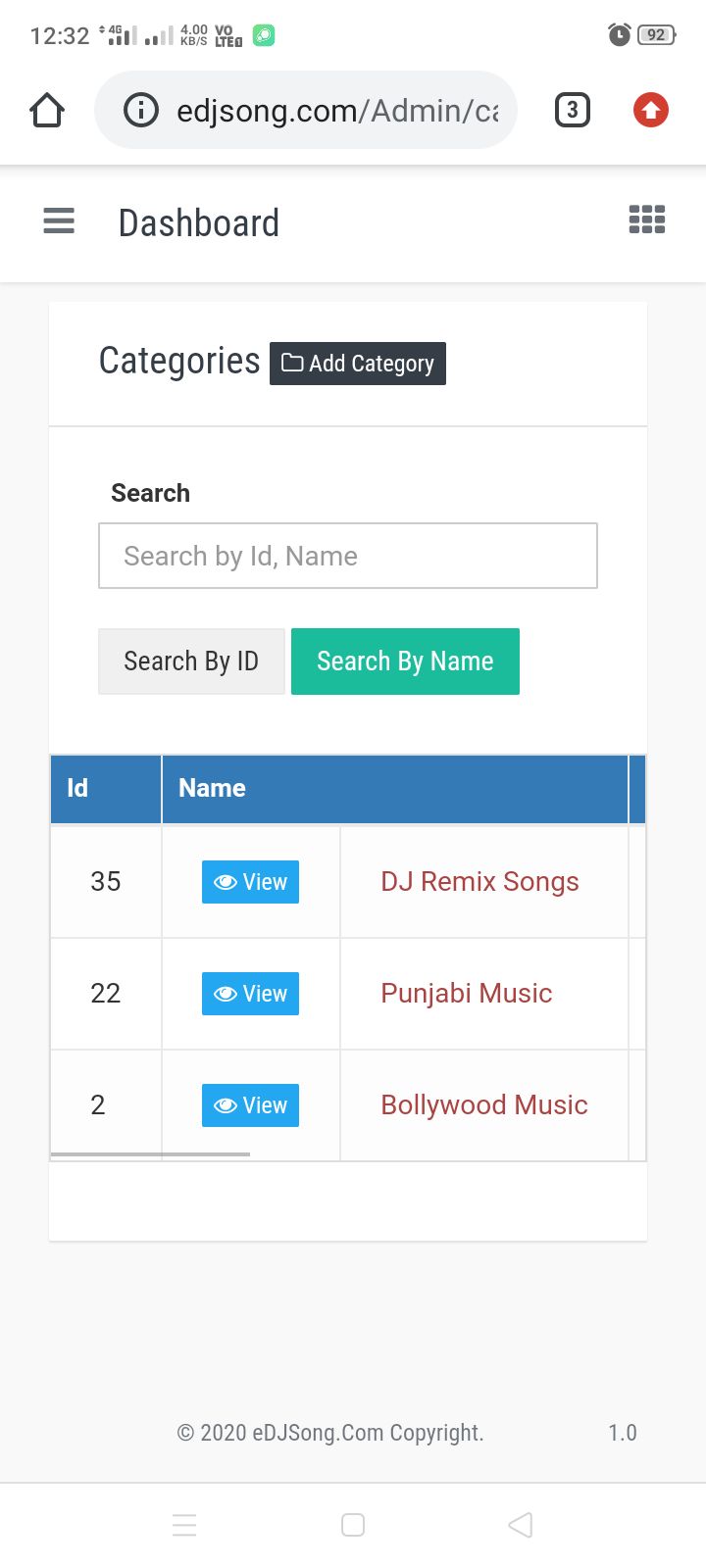Screen dimensions: 706x1568
Task: Open the hamburger sidebar menu
Action: (x=59, y=221)
